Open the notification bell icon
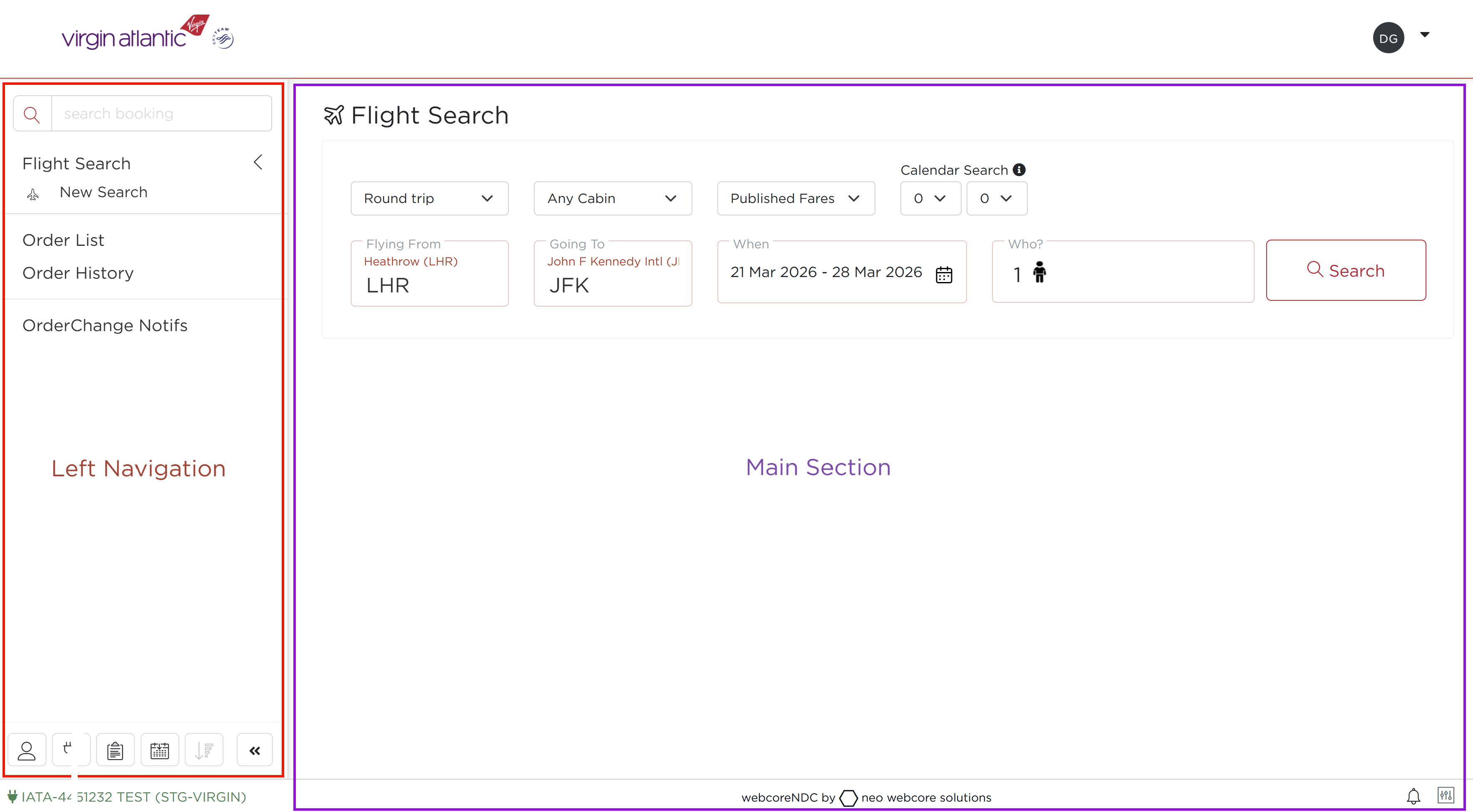 [x=1413, y=796]
